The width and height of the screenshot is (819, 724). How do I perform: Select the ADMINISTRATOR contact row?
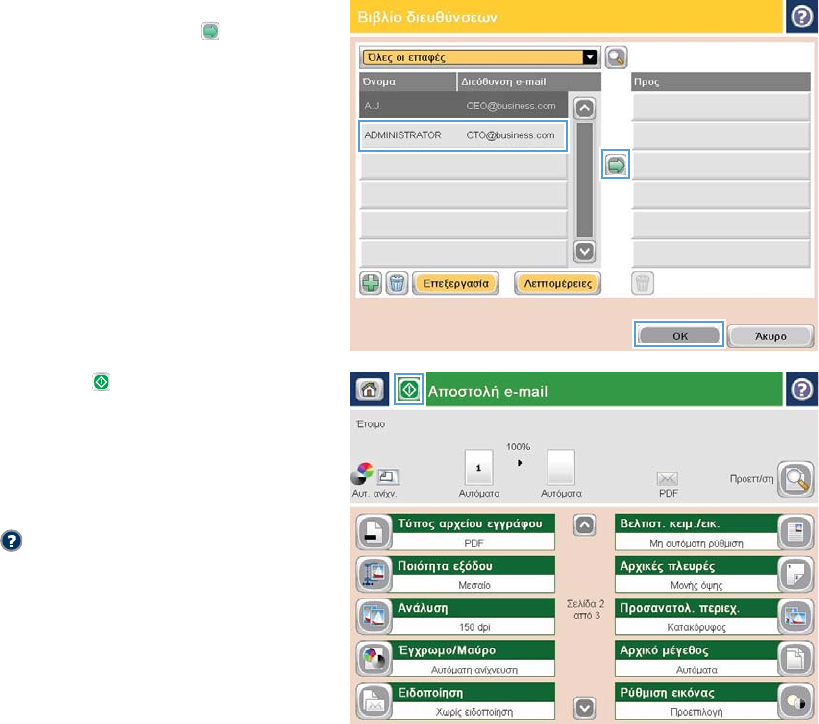pos(463,136)
